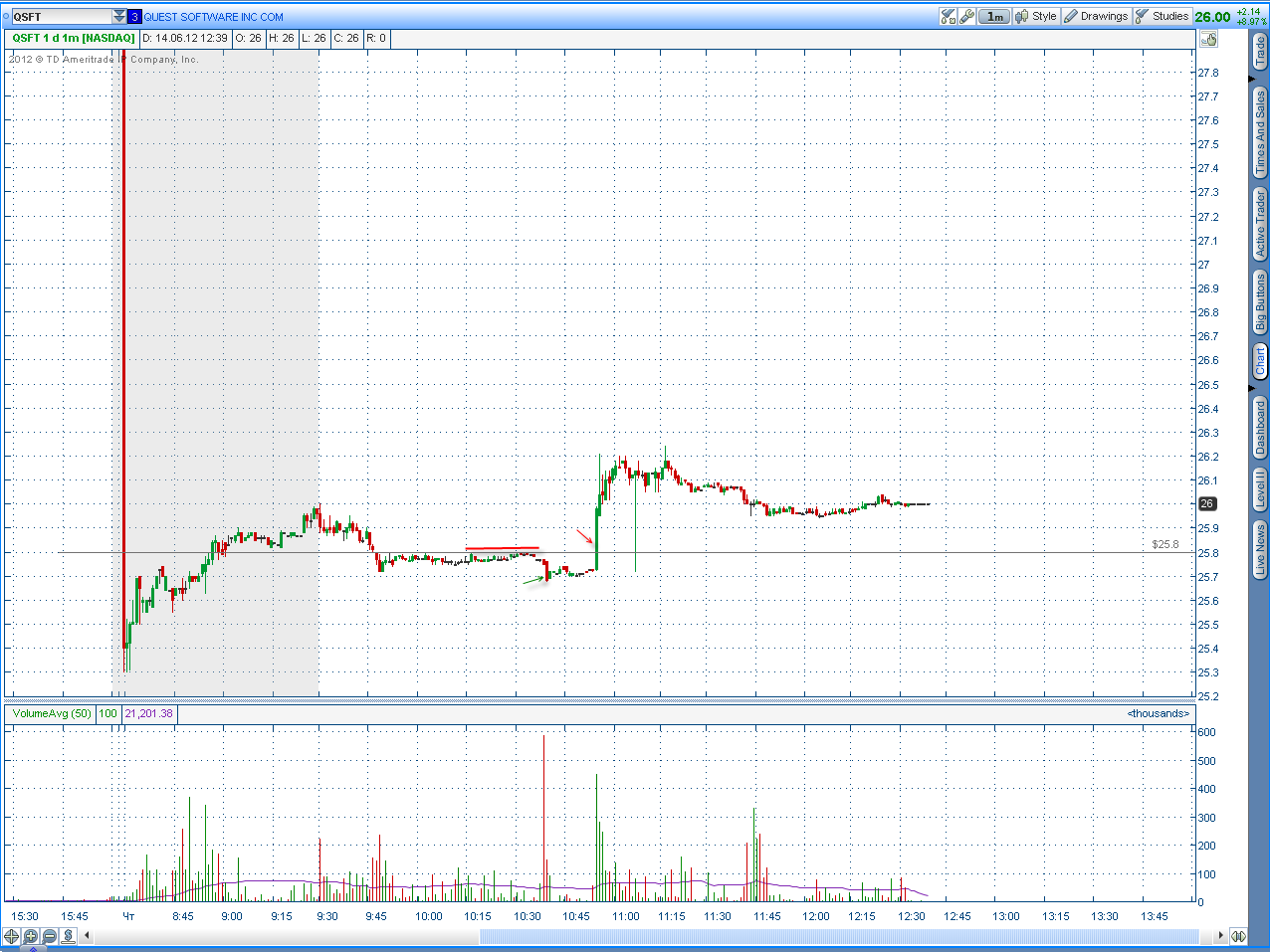Click the <thousands> volume scale label
The width and height of the screenshot is (1270, 952).
coord(1159,713)
